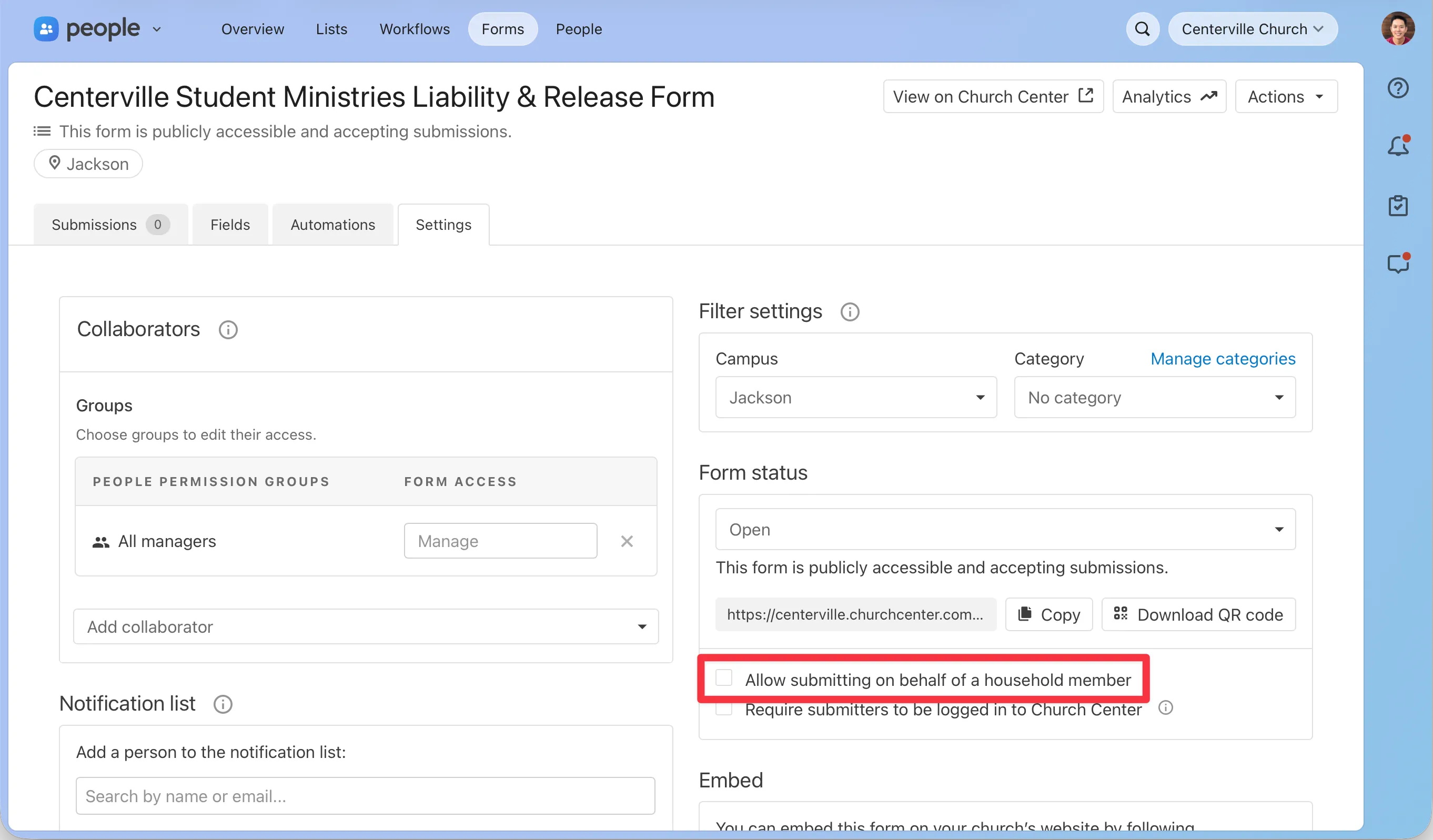Screen dimensions: 1433x840
Task: Go to Overview in top navigation
Action: 253,29
